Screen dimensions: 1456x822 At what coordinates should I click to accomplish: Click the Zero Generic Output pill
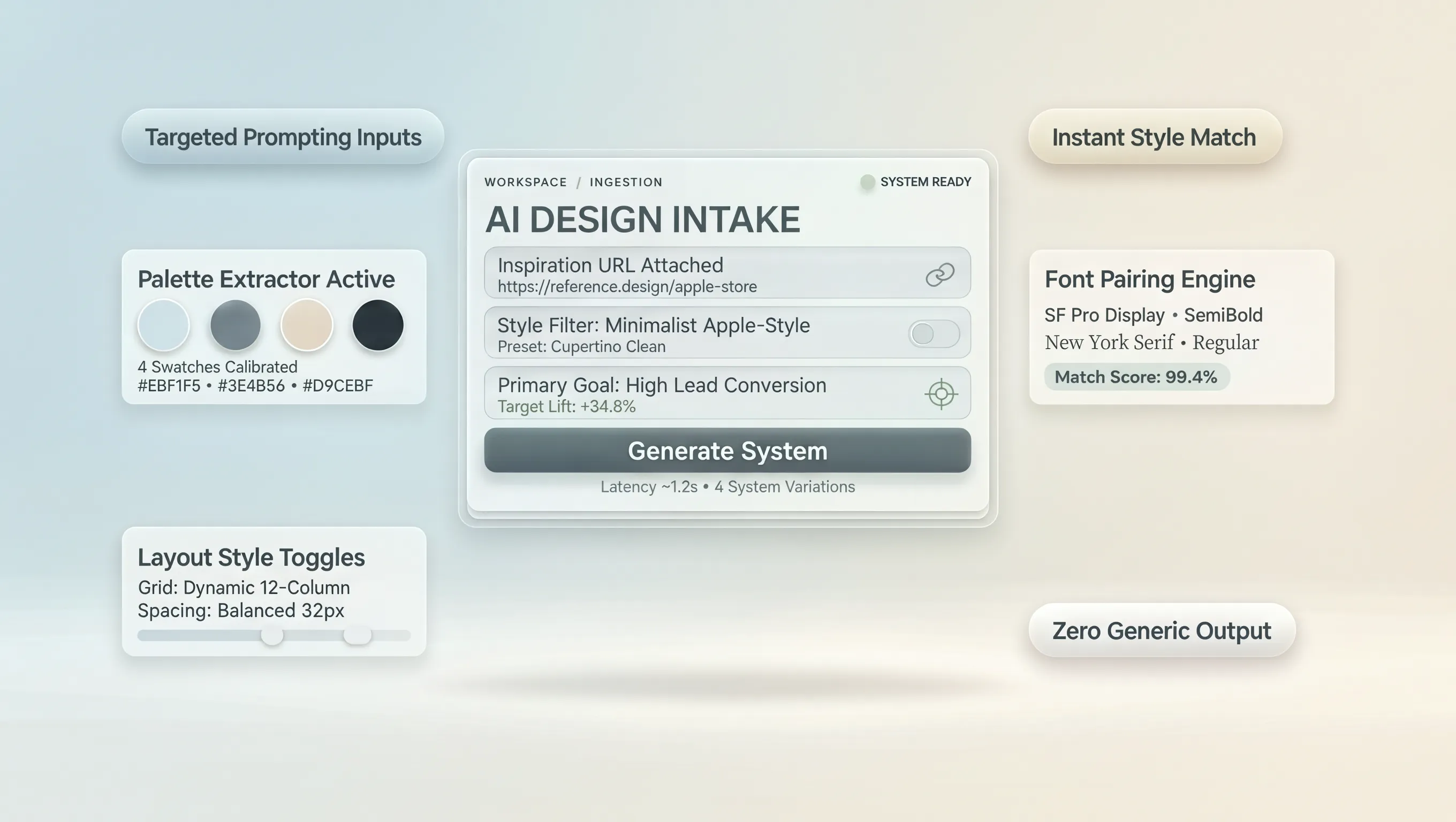click(1162, 630)
